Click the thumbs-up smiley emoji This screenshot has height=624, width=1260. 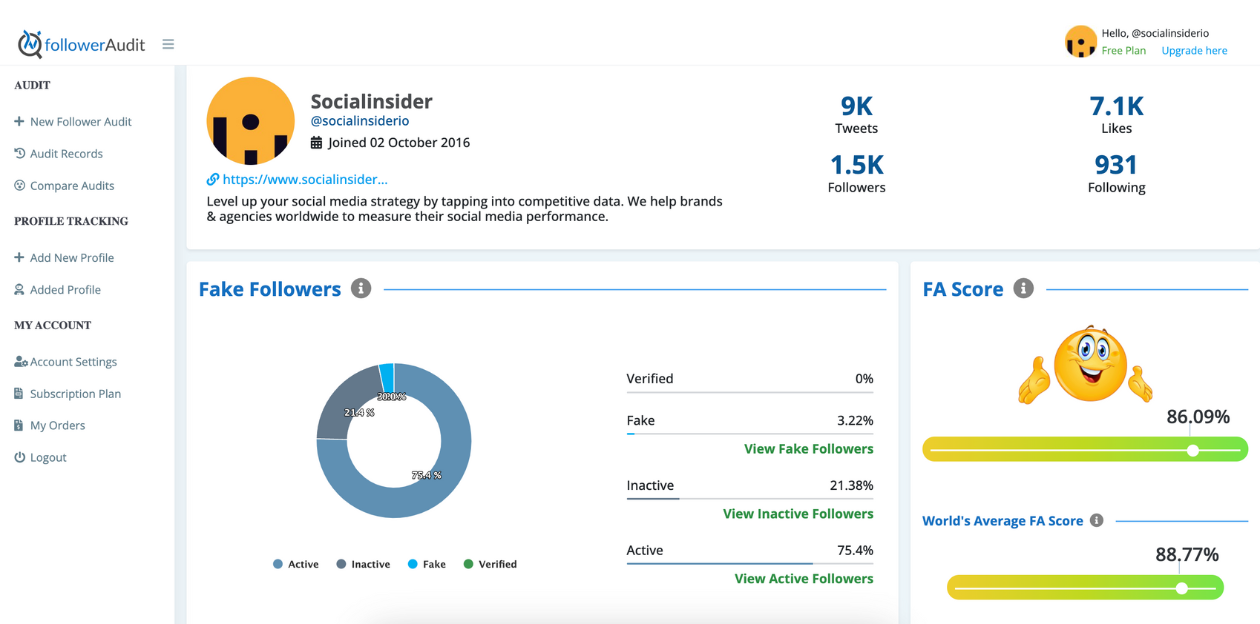tap(1085, 366)
